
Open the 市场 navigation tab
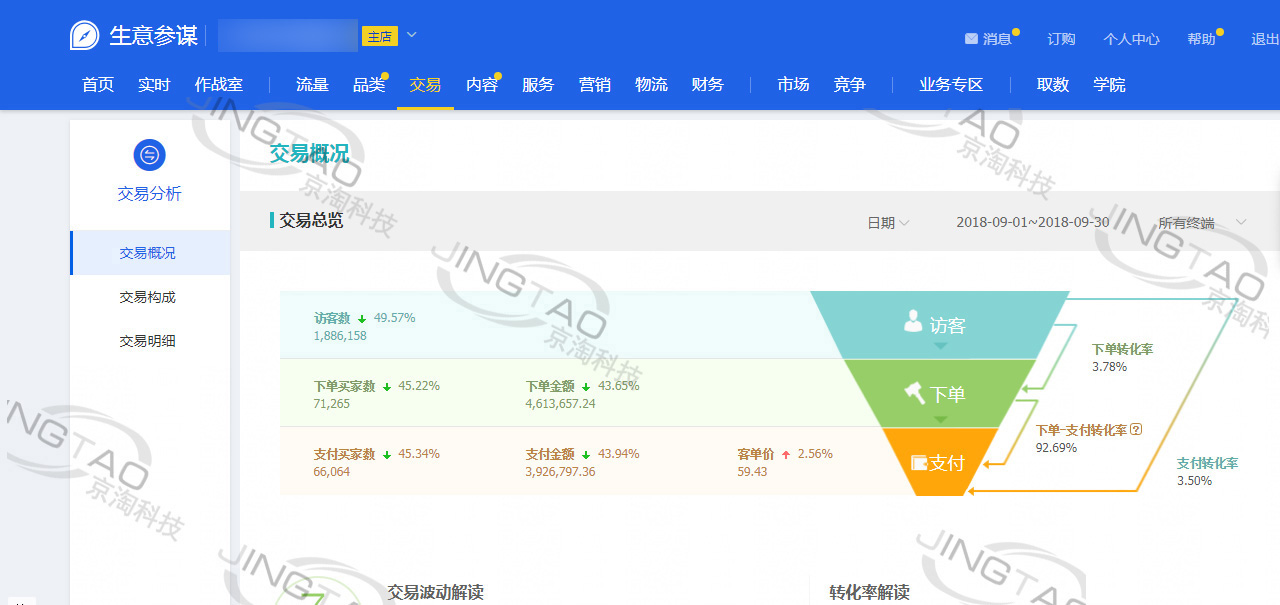793,85
